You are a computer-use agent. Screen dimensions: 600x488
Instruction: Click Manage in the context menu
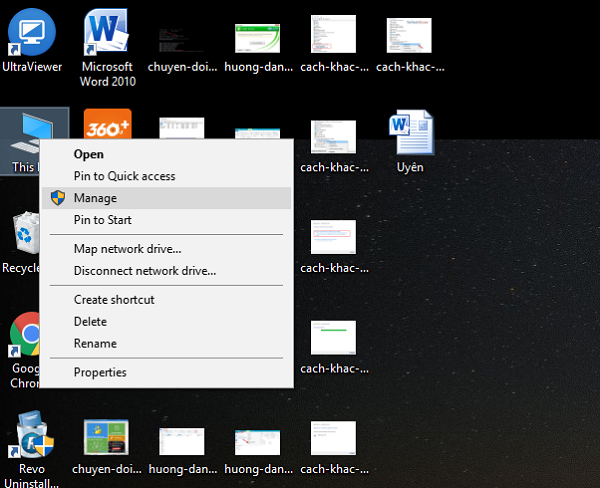click(x=95, y=198)
